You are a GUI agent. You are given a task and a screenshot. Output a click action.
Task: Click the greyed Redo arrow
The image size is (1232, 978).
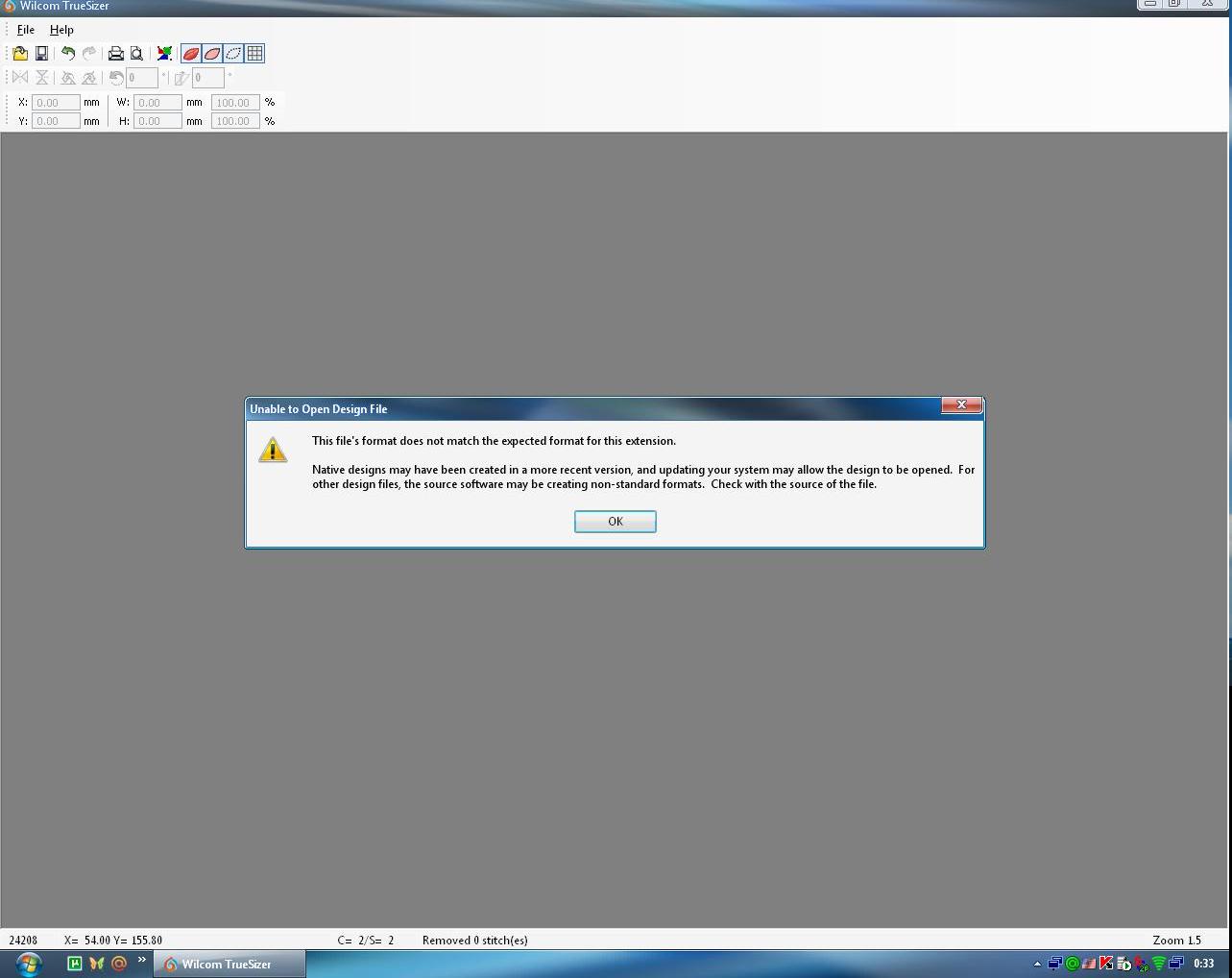(89, 54)
